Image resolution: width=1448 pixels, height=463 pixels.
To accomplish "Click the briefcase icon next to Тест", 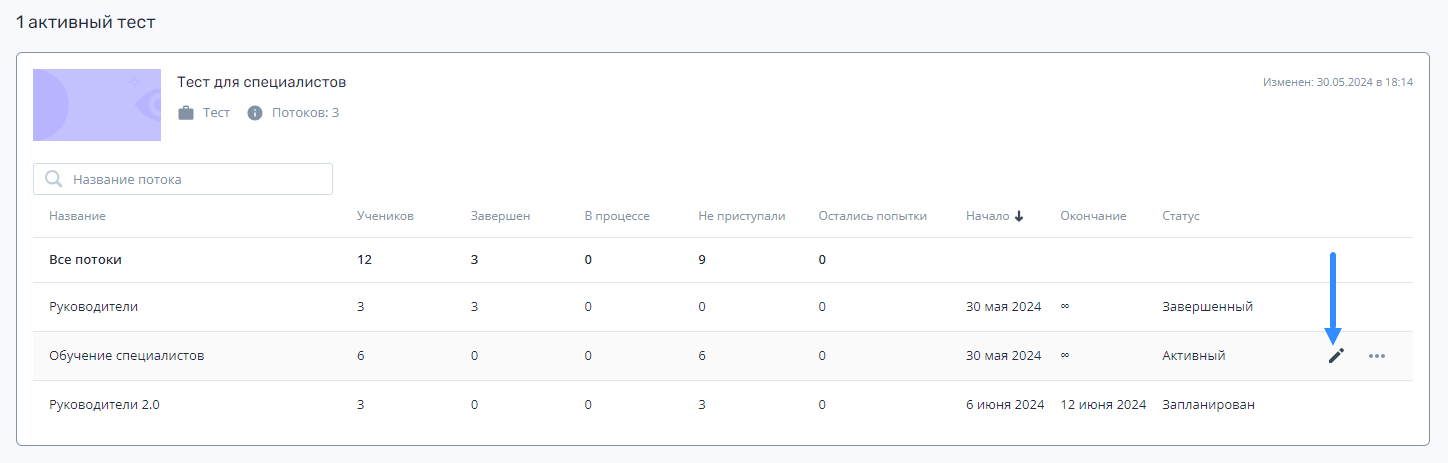I will pyautogui.click(x=186, y=113).
